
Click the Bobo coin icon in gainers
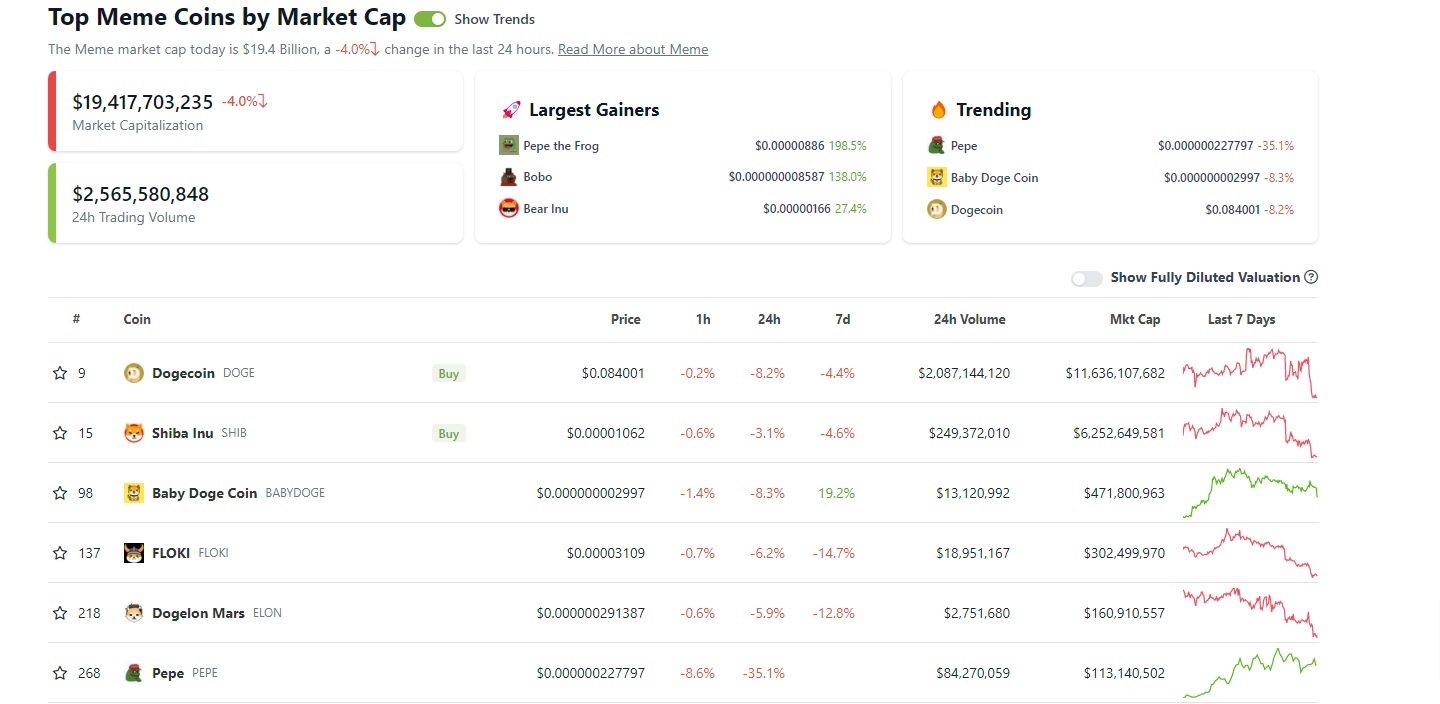pos(509,177)
